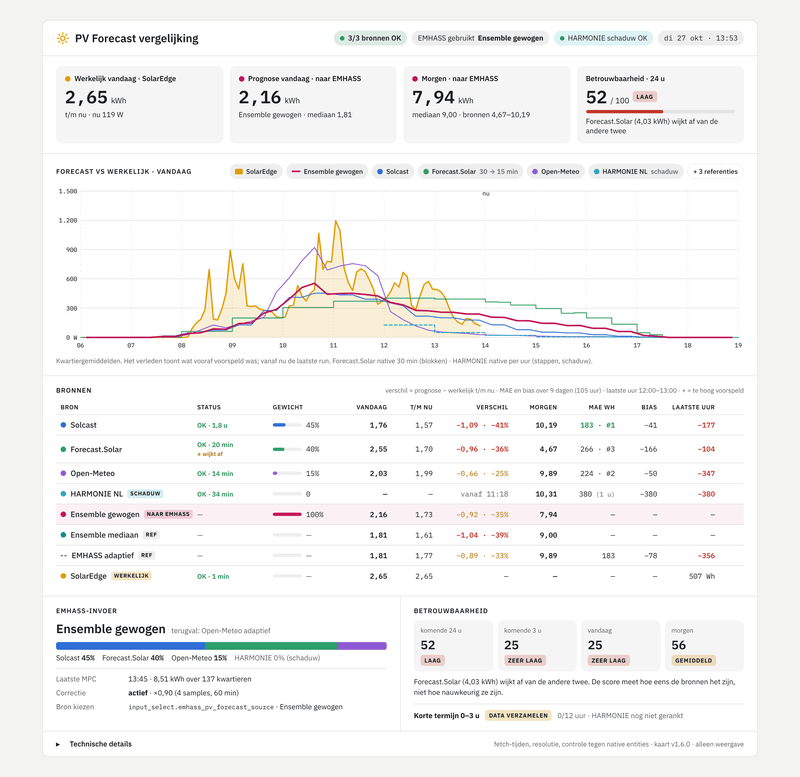Click the HARMONIE schaduw OK badge

click(x=603, y=38)
